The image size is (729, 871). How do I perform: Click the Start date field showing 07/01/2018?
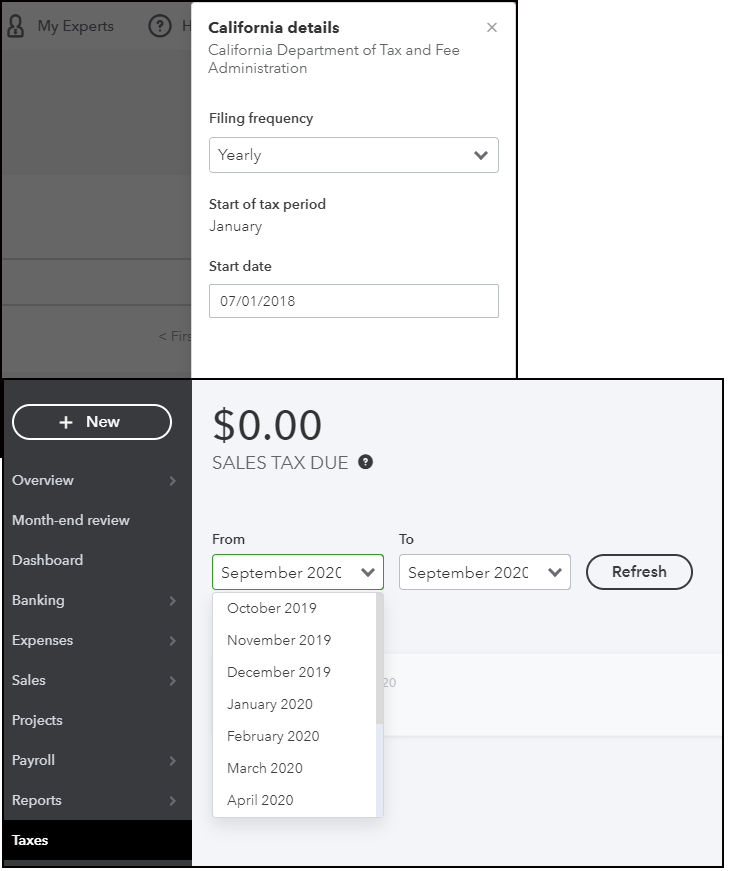point(353,300)
